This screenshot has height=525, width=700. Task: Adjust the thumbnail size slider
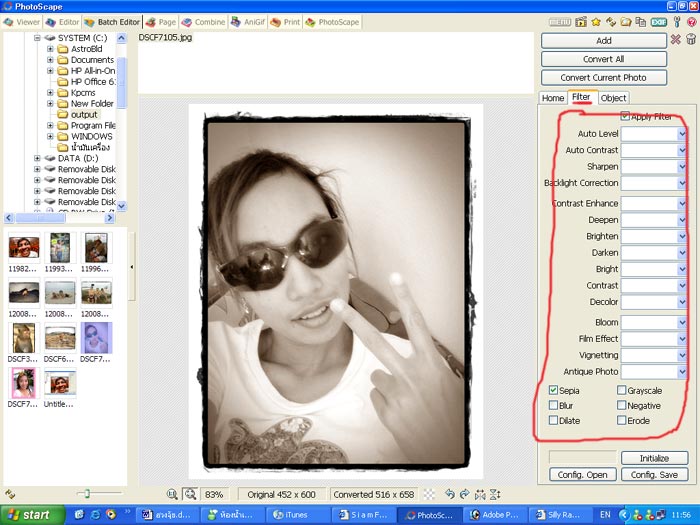point(88,493)
